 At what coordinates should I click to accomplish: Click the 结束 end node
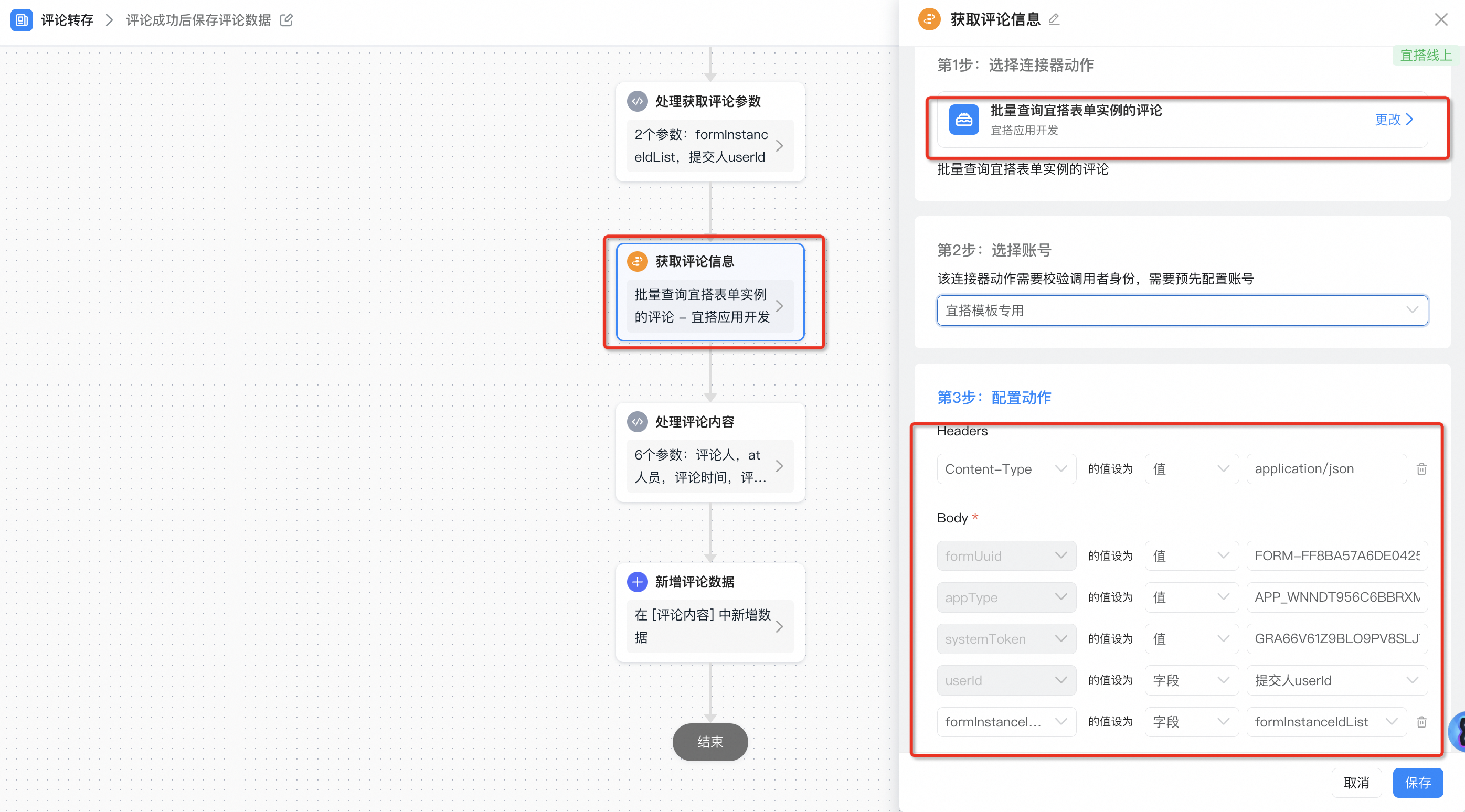(710, 742)
